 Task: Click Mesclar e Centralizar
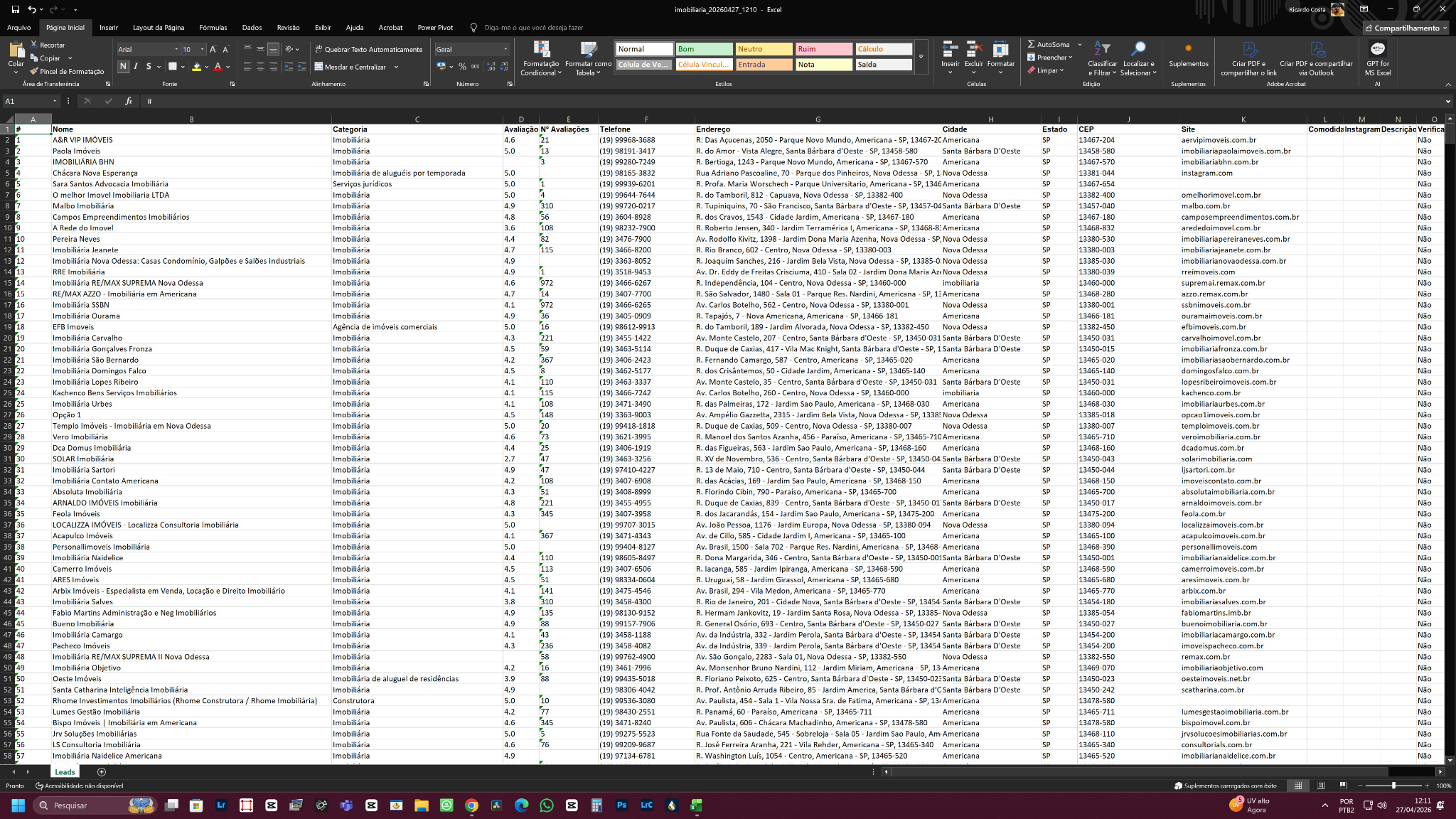[x=350, y=67]
